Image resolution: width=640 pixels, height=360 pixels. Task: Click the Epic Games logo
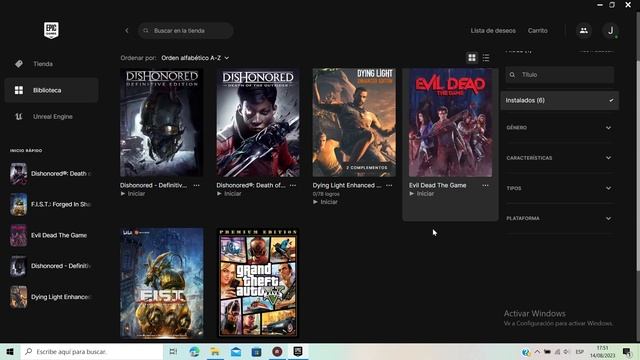[x=51, y=30]
